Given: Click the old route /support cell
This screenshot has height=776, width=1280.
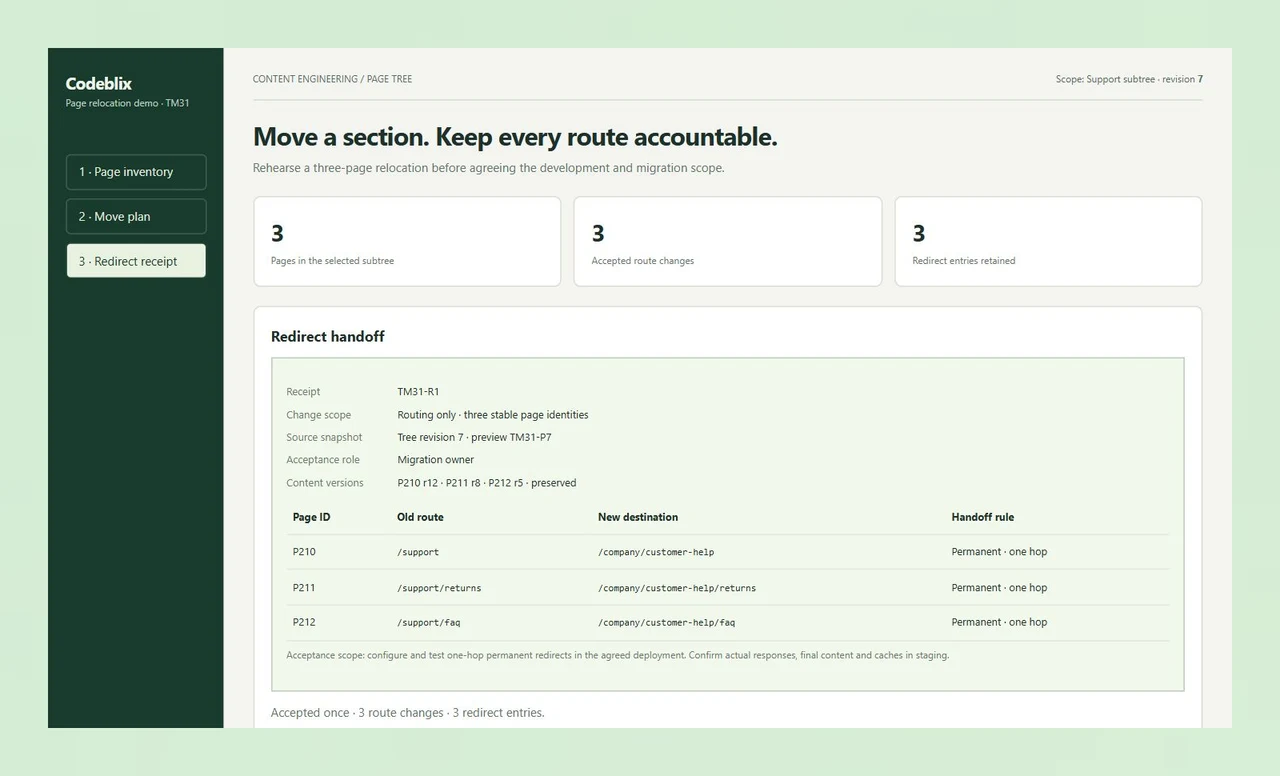Looking at the screenshot, I should coord(418,552).
